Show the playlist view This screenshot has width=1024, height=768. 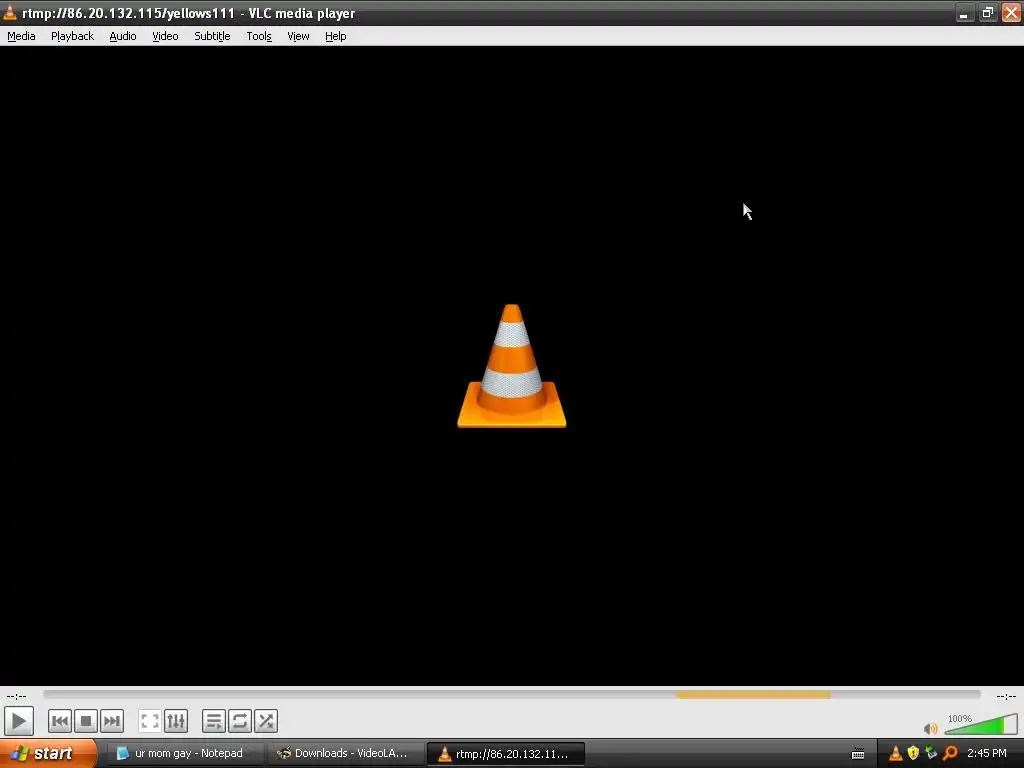214,721
